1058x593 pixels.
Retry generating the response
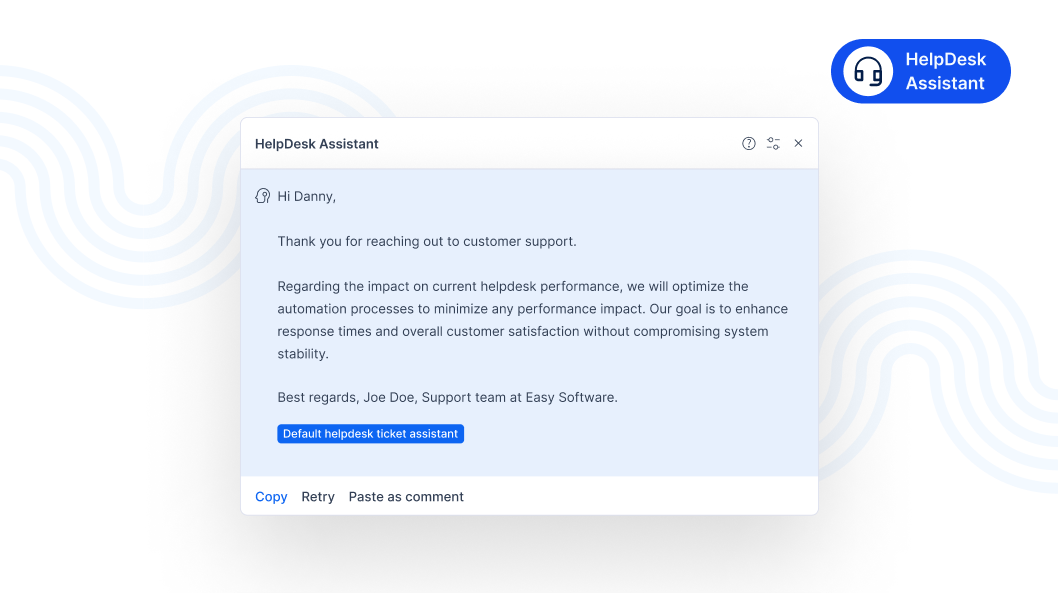coord(318,497)
